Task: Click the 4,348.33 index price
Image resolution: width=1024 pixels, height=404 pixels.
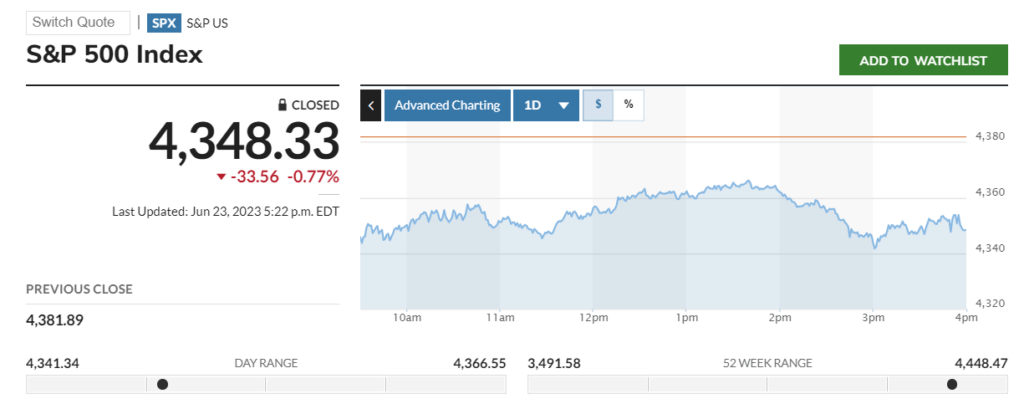Action: point(244,141)
